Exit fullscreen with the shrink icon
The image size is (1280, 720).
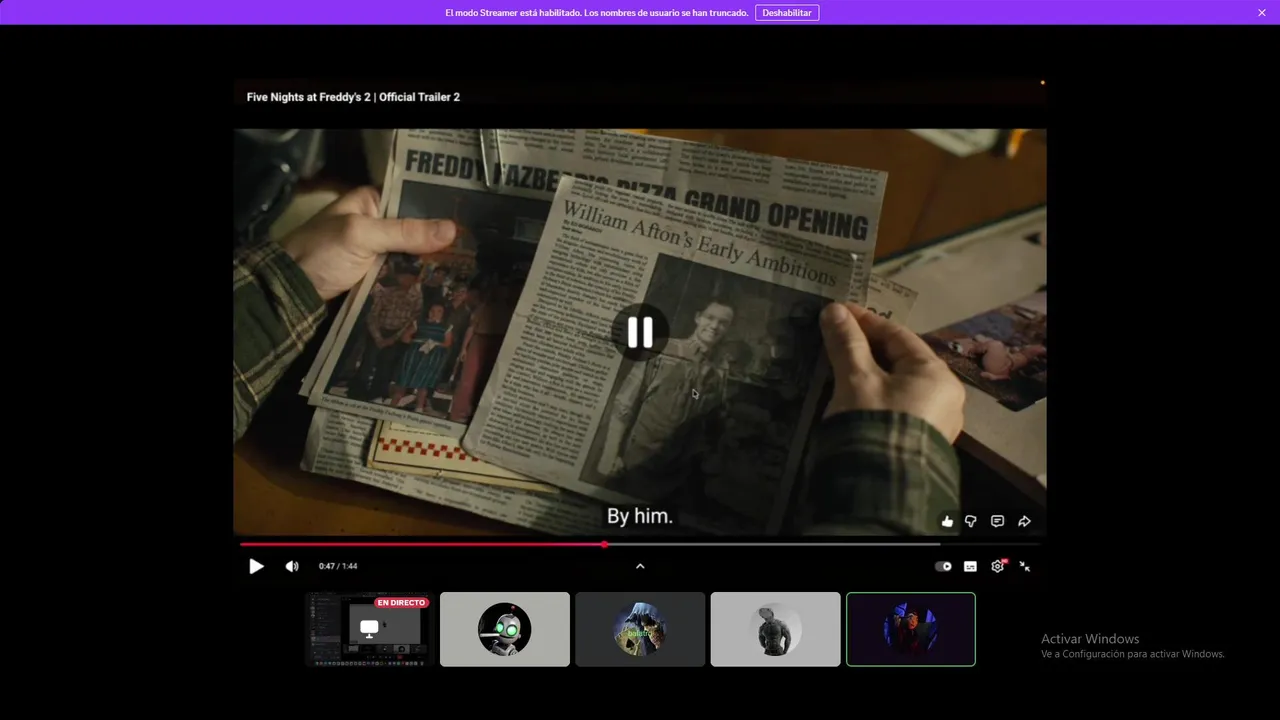click(1024, 566)
